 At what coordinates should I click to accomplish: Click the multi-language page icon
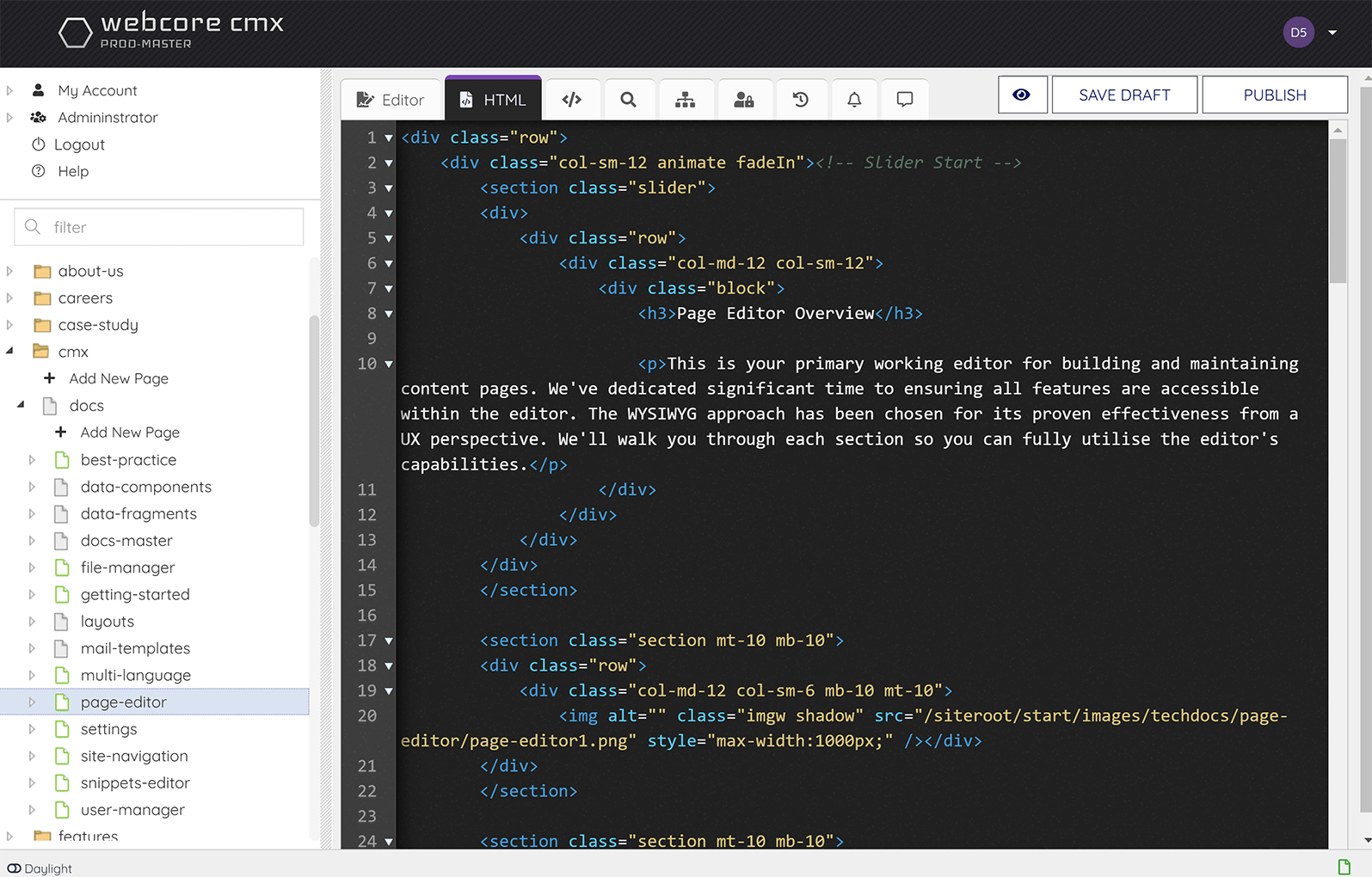pos(62,675)
